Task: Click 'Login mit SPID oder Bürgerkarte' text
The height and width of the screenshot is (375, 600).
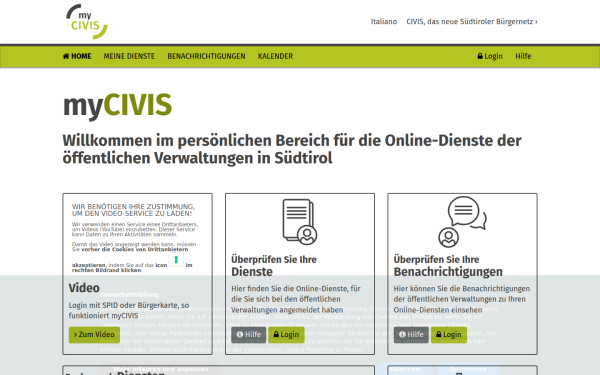Action: coord(129,310)
